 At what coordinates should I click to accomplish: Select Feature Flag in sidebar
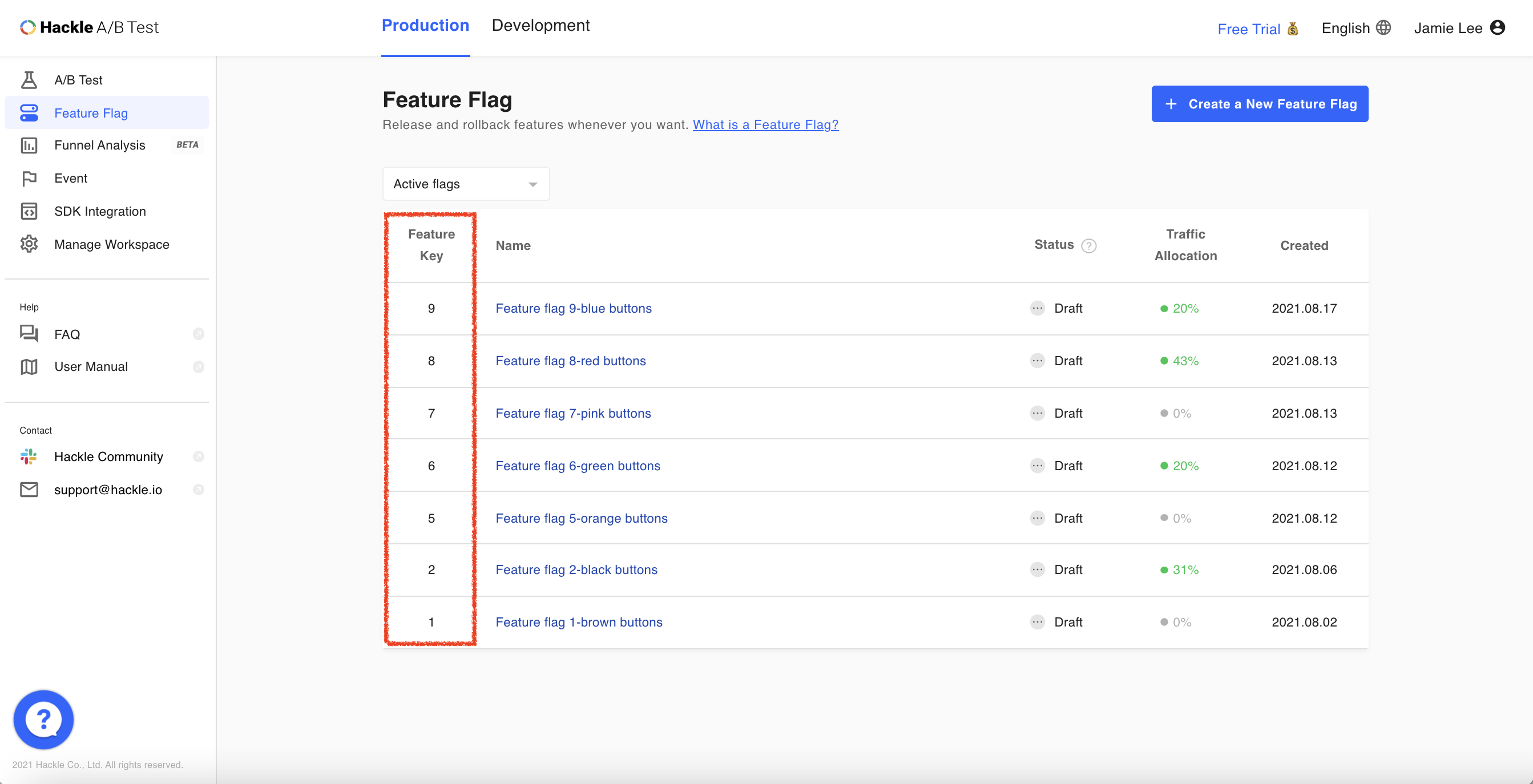(91, 113)
